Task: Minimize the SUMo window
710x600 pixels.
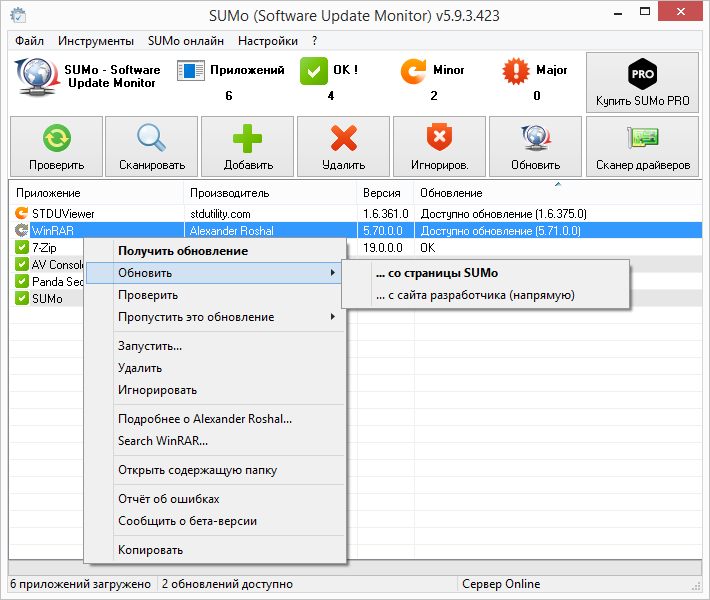Action: pyautogui.click(x=618, y=13)
